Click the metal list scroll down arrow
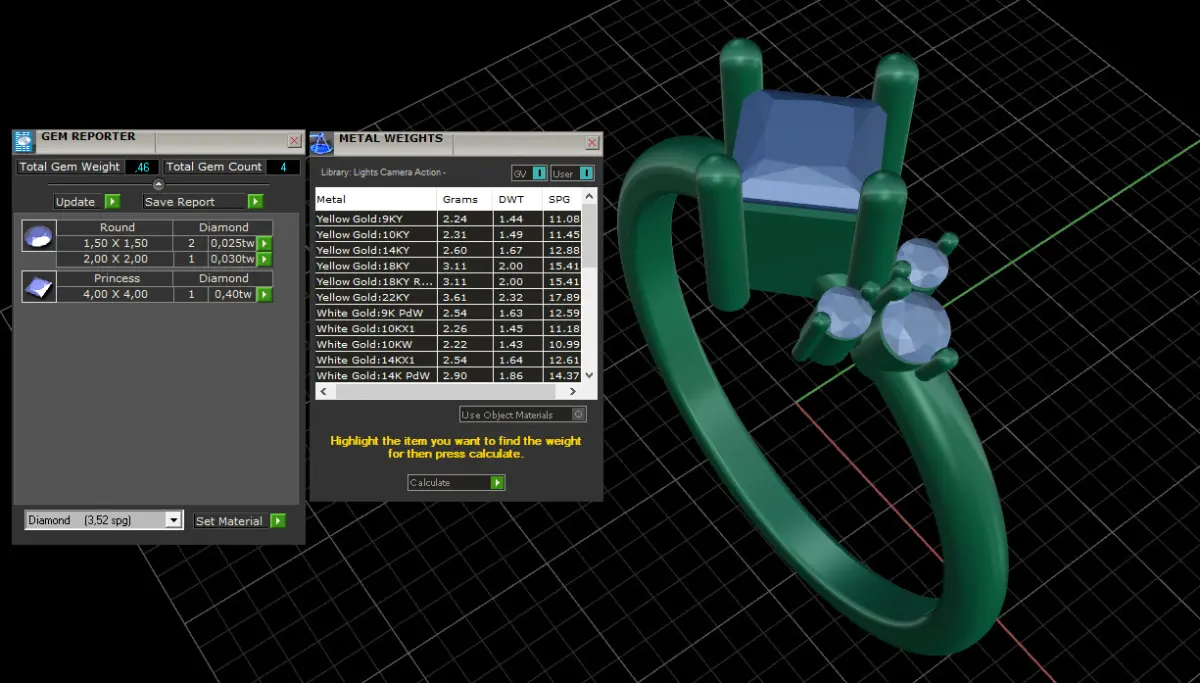The height and width of the screenshot is (683, 1200). [x=589, y=374]
